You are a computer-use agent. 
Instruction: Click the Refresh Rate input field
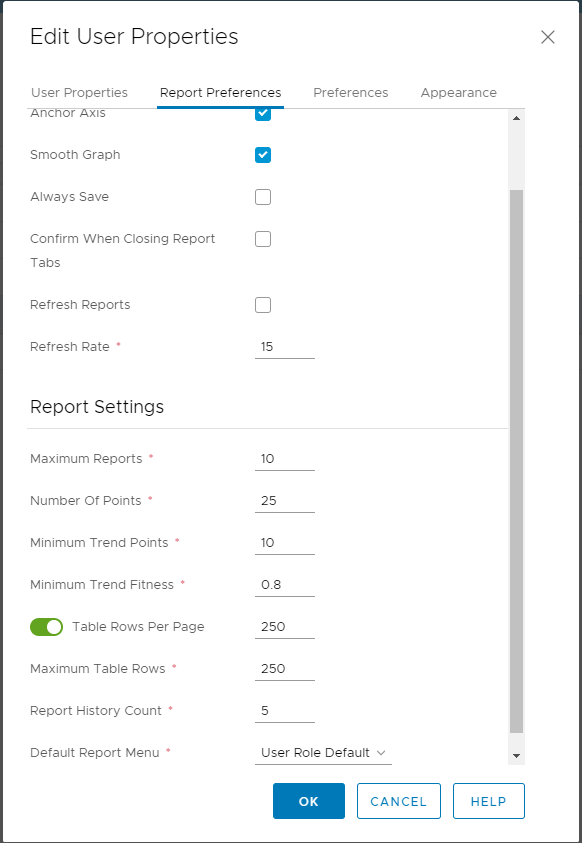[284, 347]
